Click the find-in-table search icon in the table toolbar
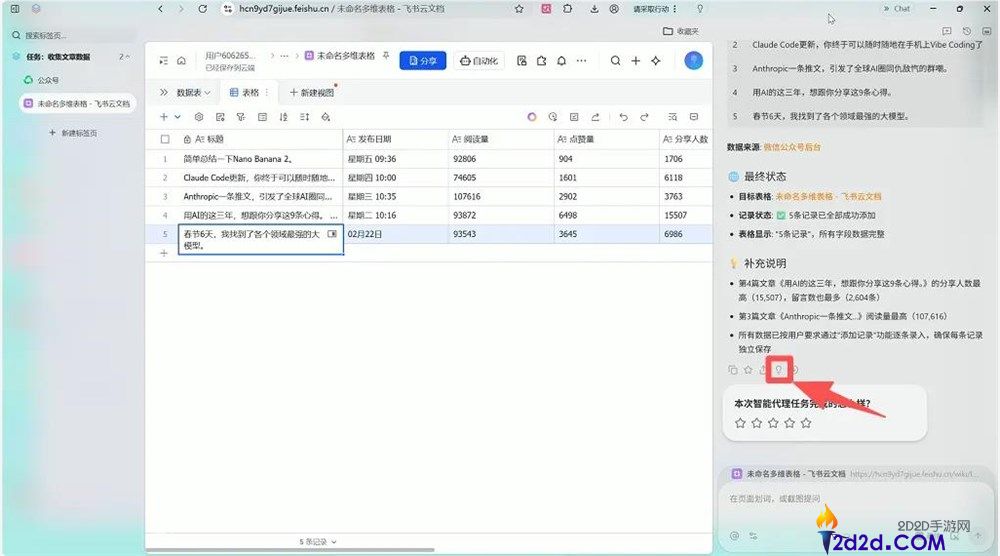The height and width of the screenshot is (556, 1000). coord(672,117)
